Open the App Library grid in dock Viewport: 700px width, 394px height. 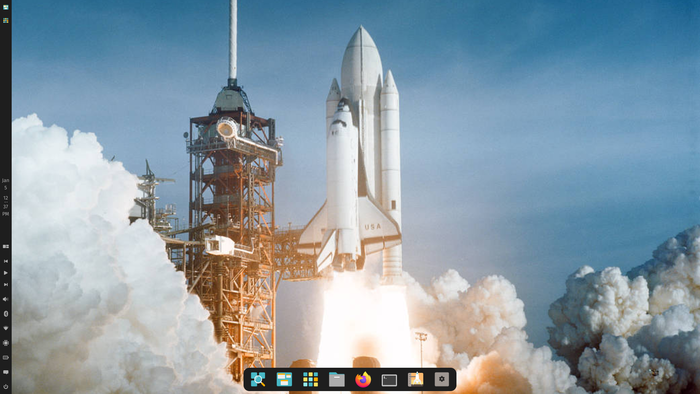point(310,380)
